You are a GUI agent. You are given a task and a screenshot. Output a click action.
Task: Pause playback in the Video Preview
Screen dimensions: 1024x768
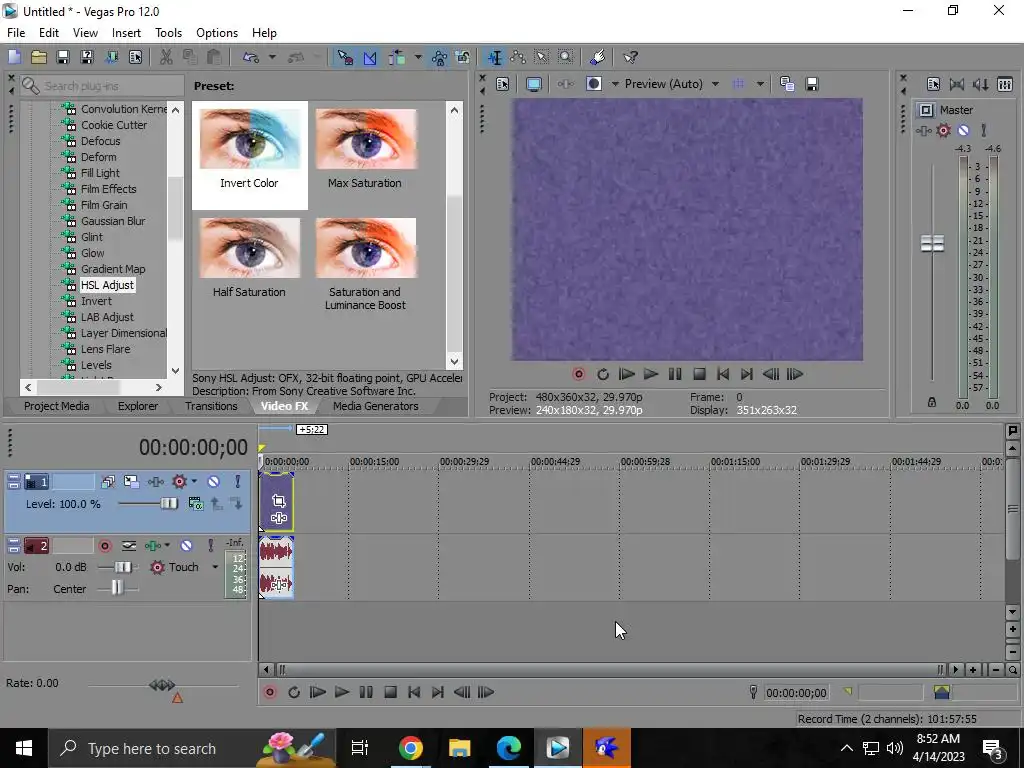tap(675, 374)
